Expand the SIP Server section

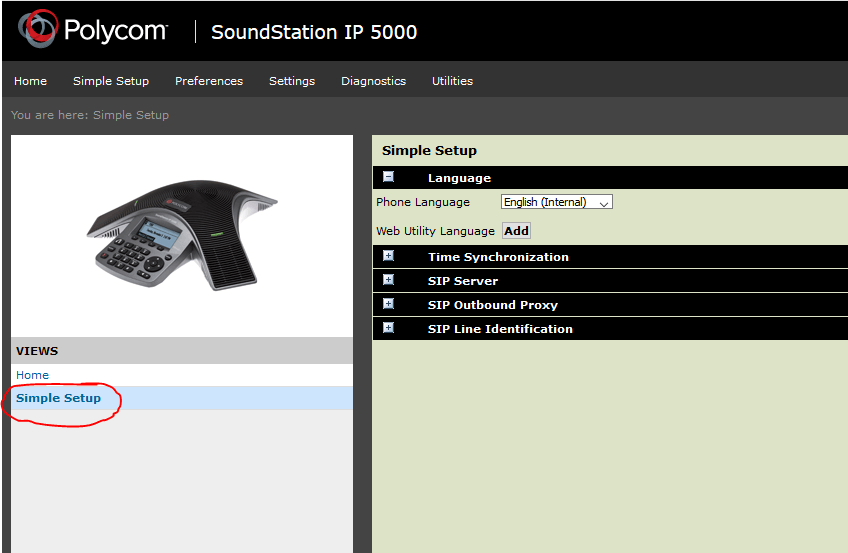[x=388, y=279]
